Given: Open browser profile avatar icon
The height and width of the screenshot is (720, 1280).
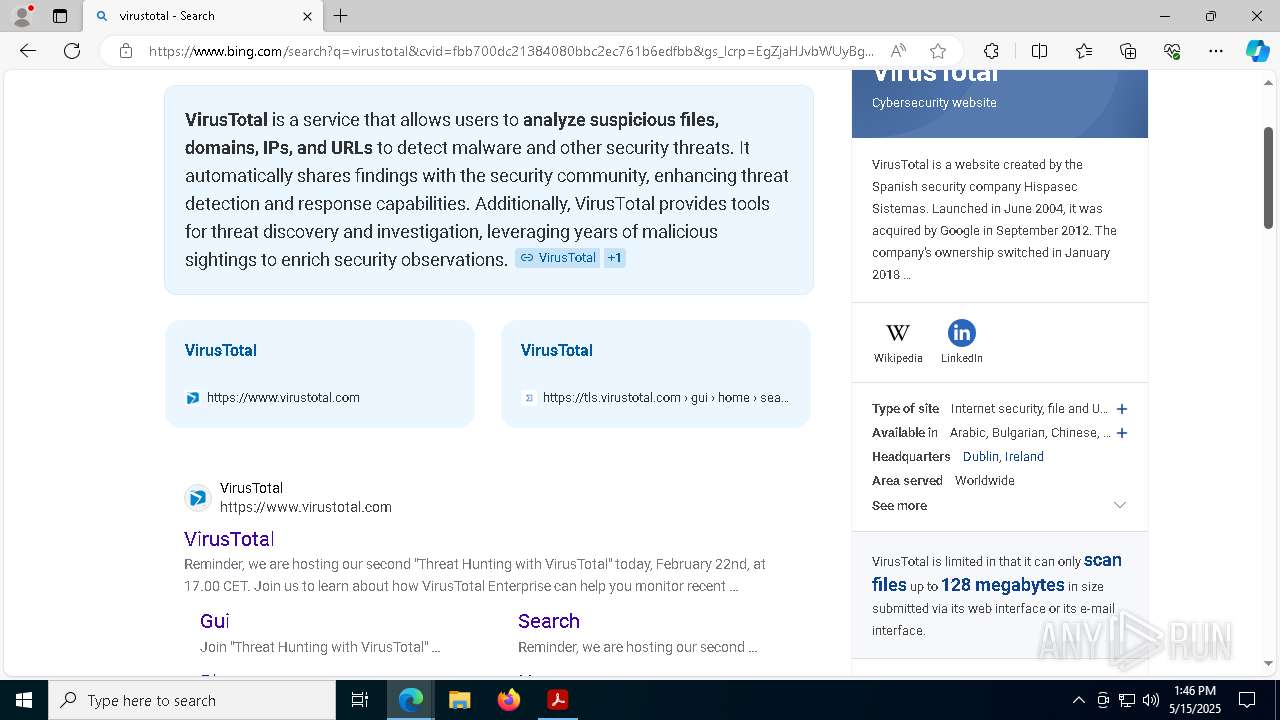Looking at the screenshot, I should (x=21, y=16).
